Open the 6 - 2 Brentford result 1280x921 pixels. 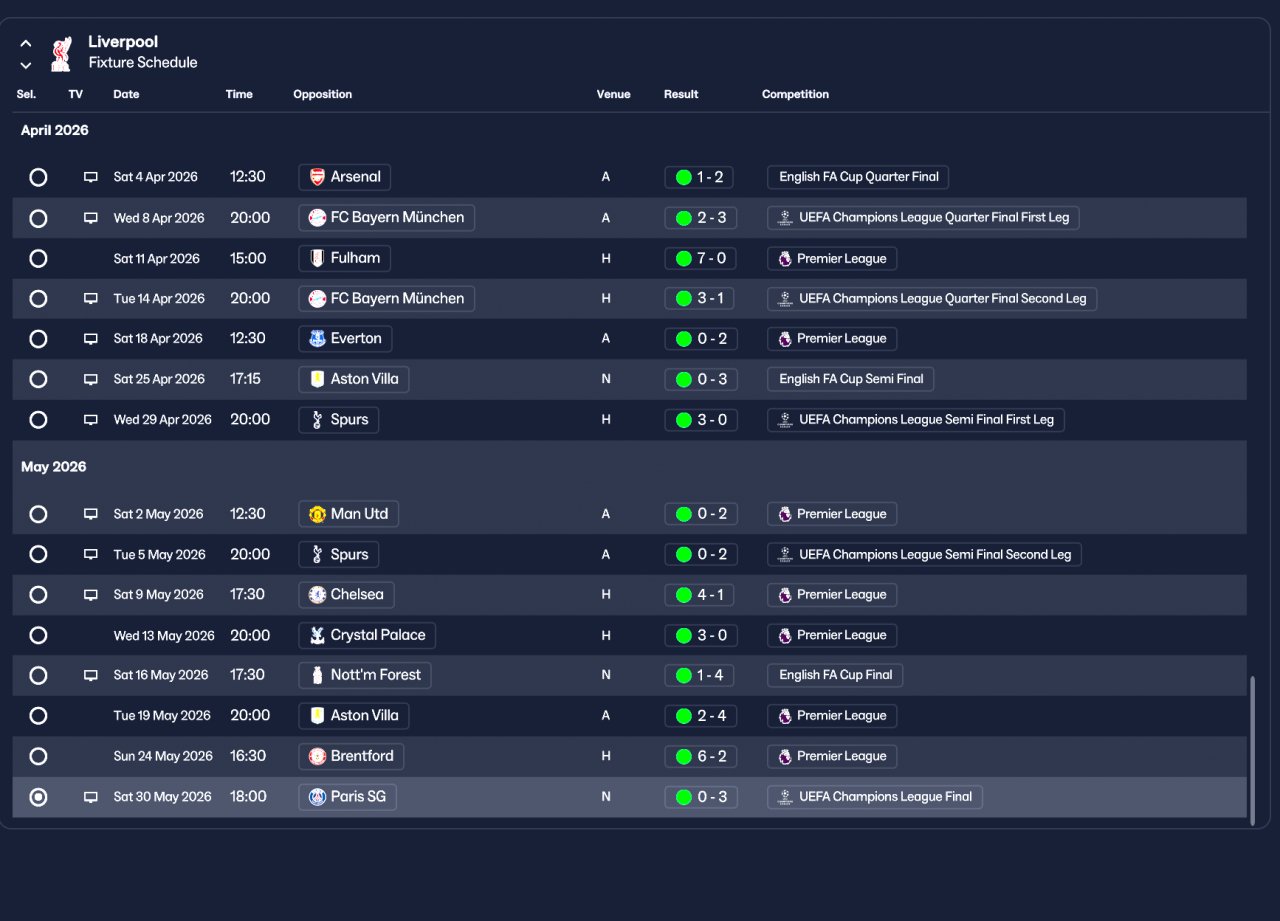[700, 756]
